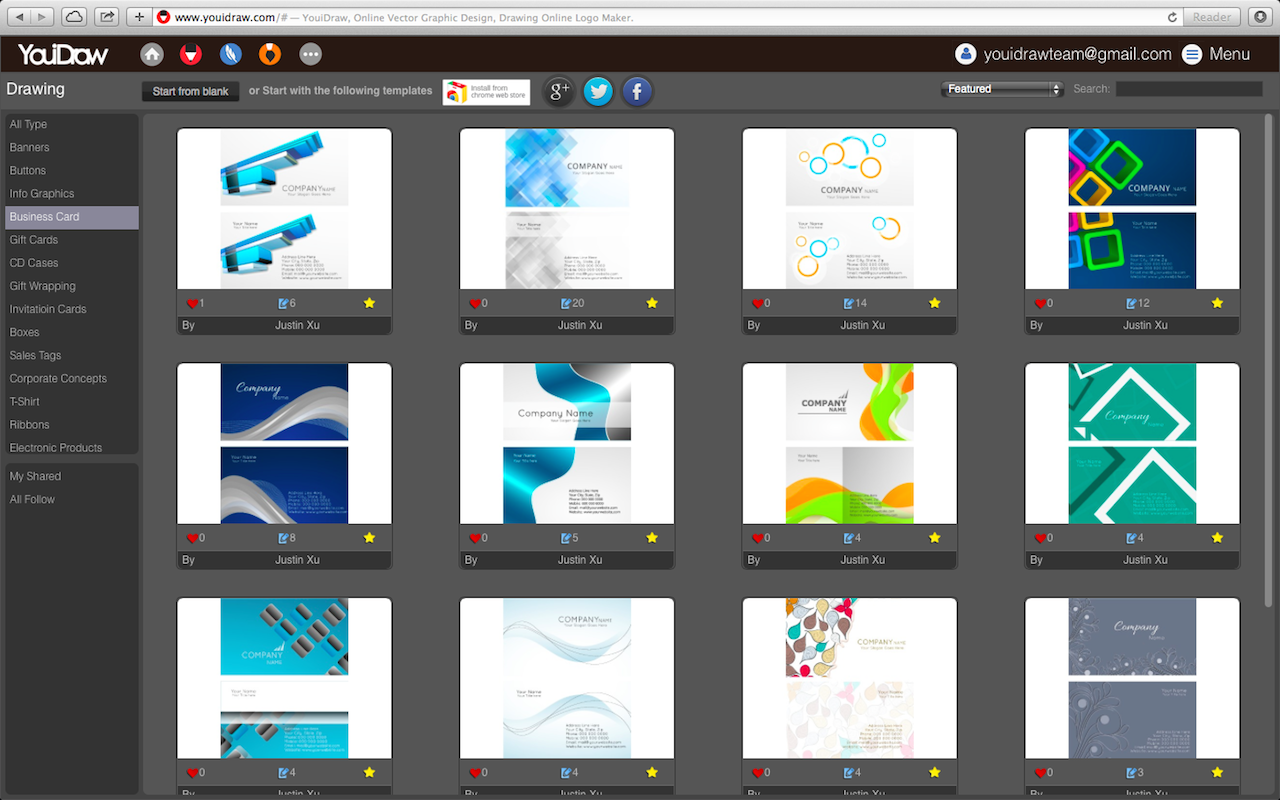This screenshot has height=800, width=1280.
Task: Click the Reader button in Safari's address bar
Action: 1211,16
